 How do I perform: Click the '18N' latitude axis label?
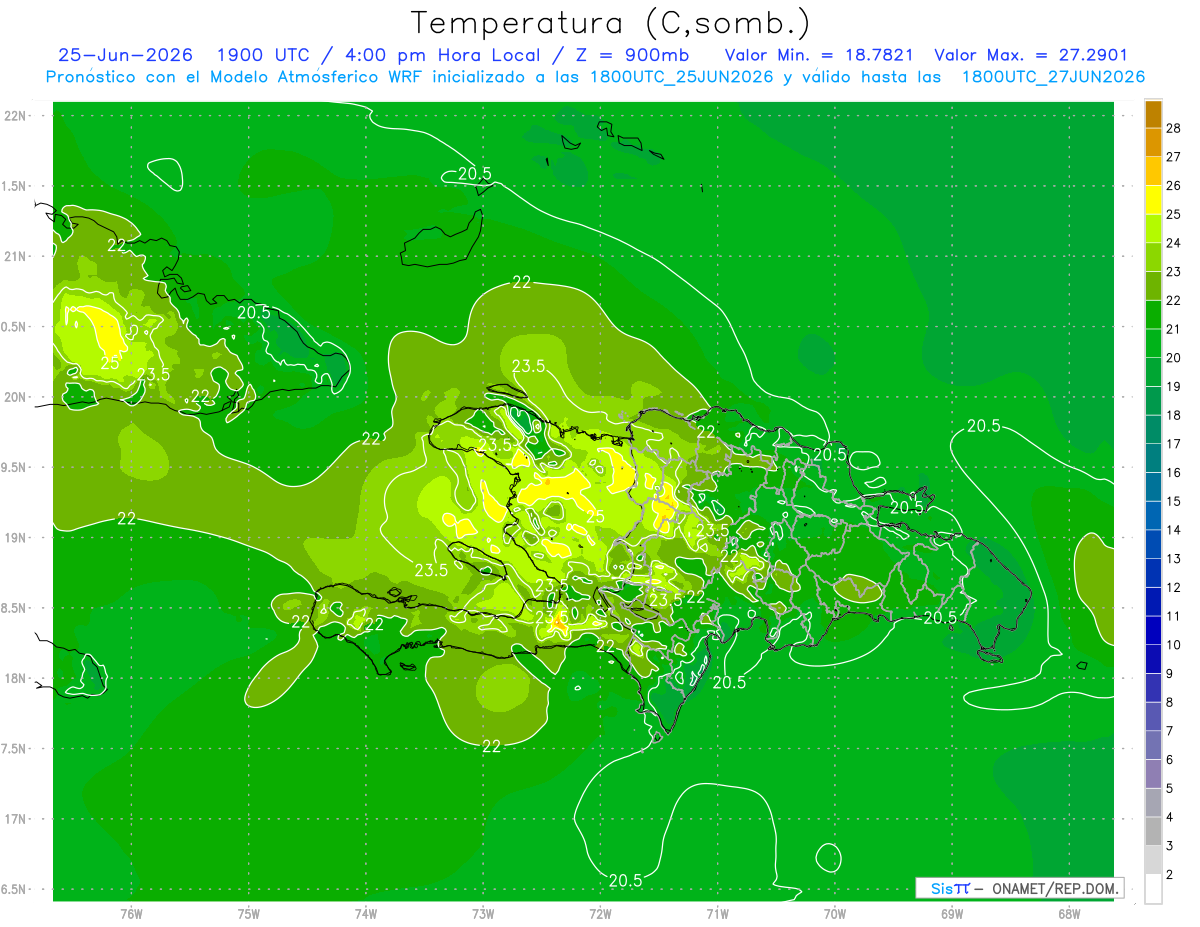coord(17,678)
